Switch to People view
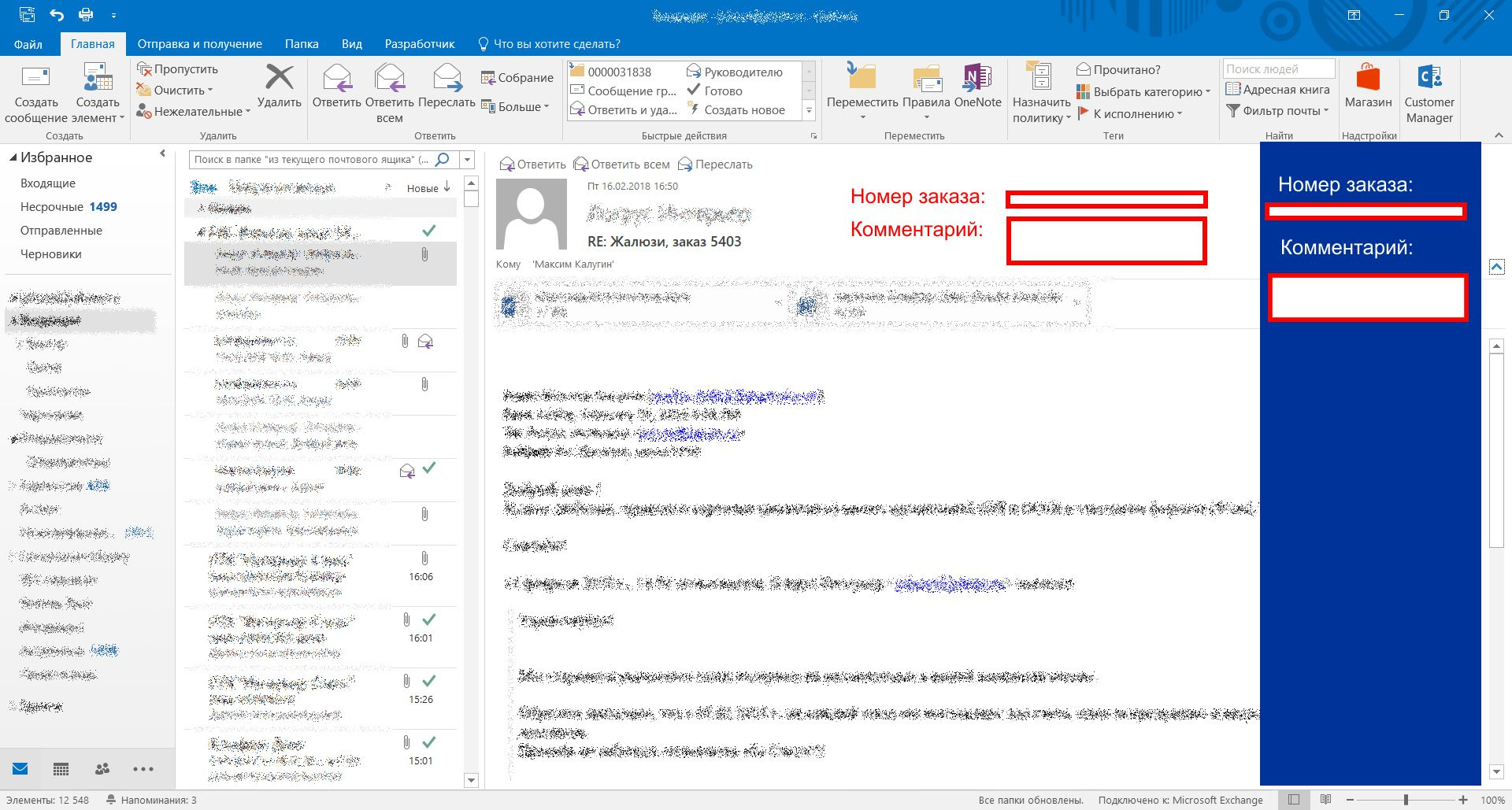Viewport: 1512px width, 810px height. coord(102,769)
